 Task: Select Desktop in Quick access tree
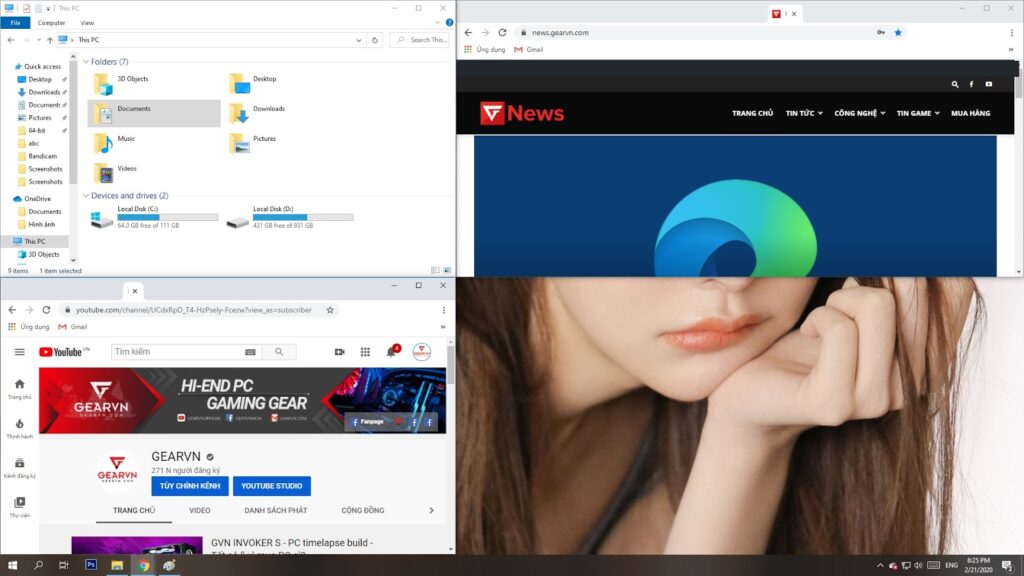click(40, 80)
